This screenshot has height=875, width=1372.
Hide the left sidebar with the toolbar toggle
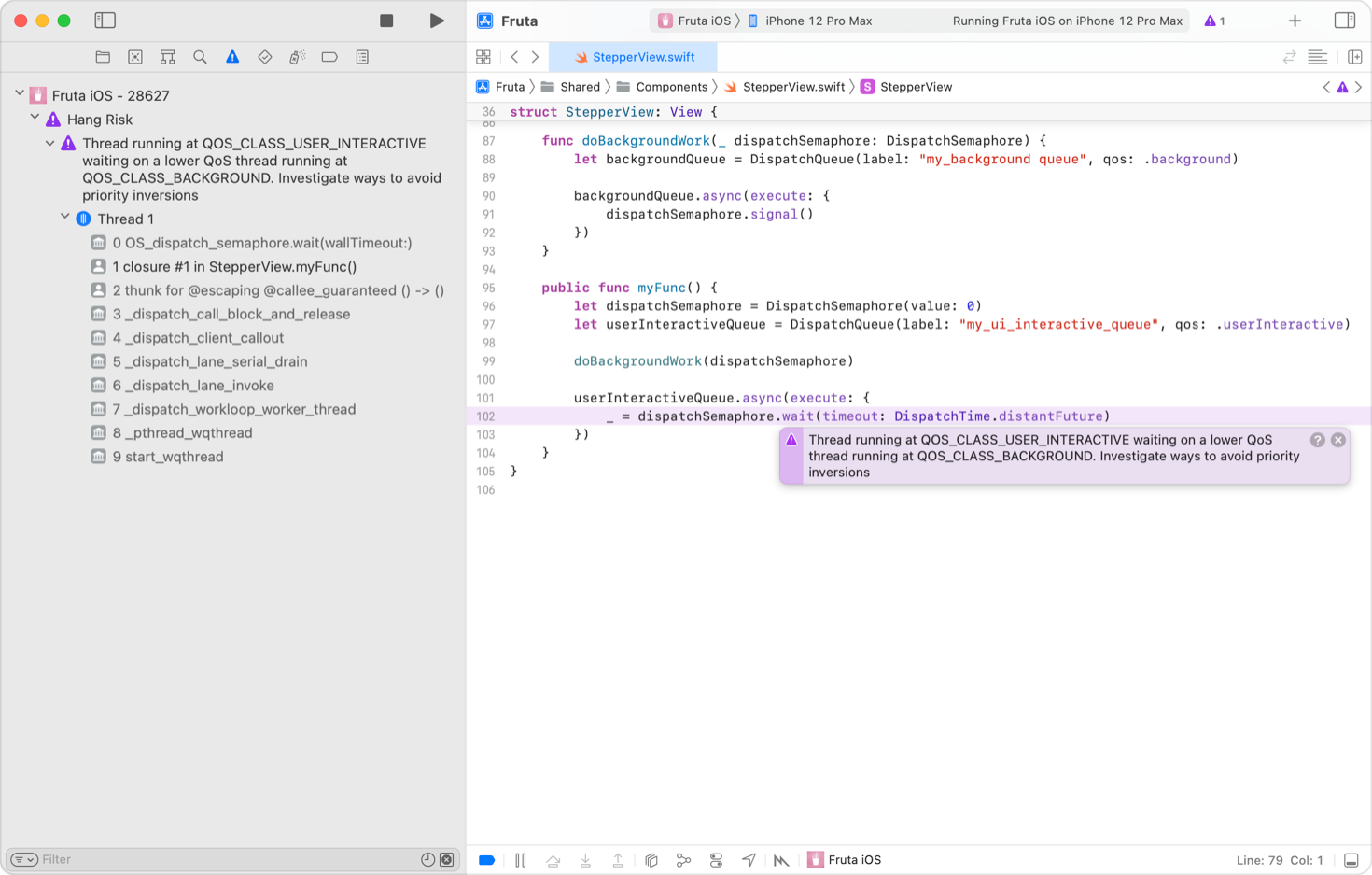pos(105,20)
